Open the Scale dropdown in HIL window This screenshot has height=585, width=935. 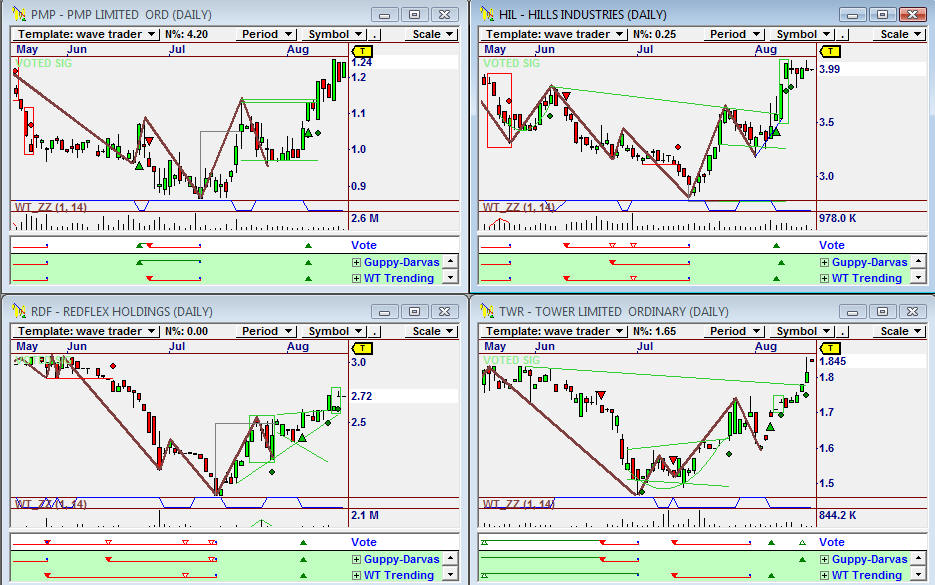(x=901, y=34)
